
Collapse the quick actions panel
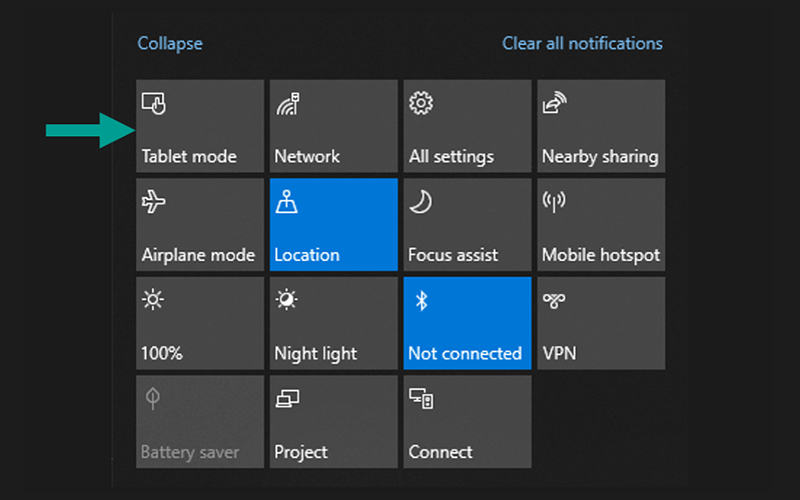[170, 43]
